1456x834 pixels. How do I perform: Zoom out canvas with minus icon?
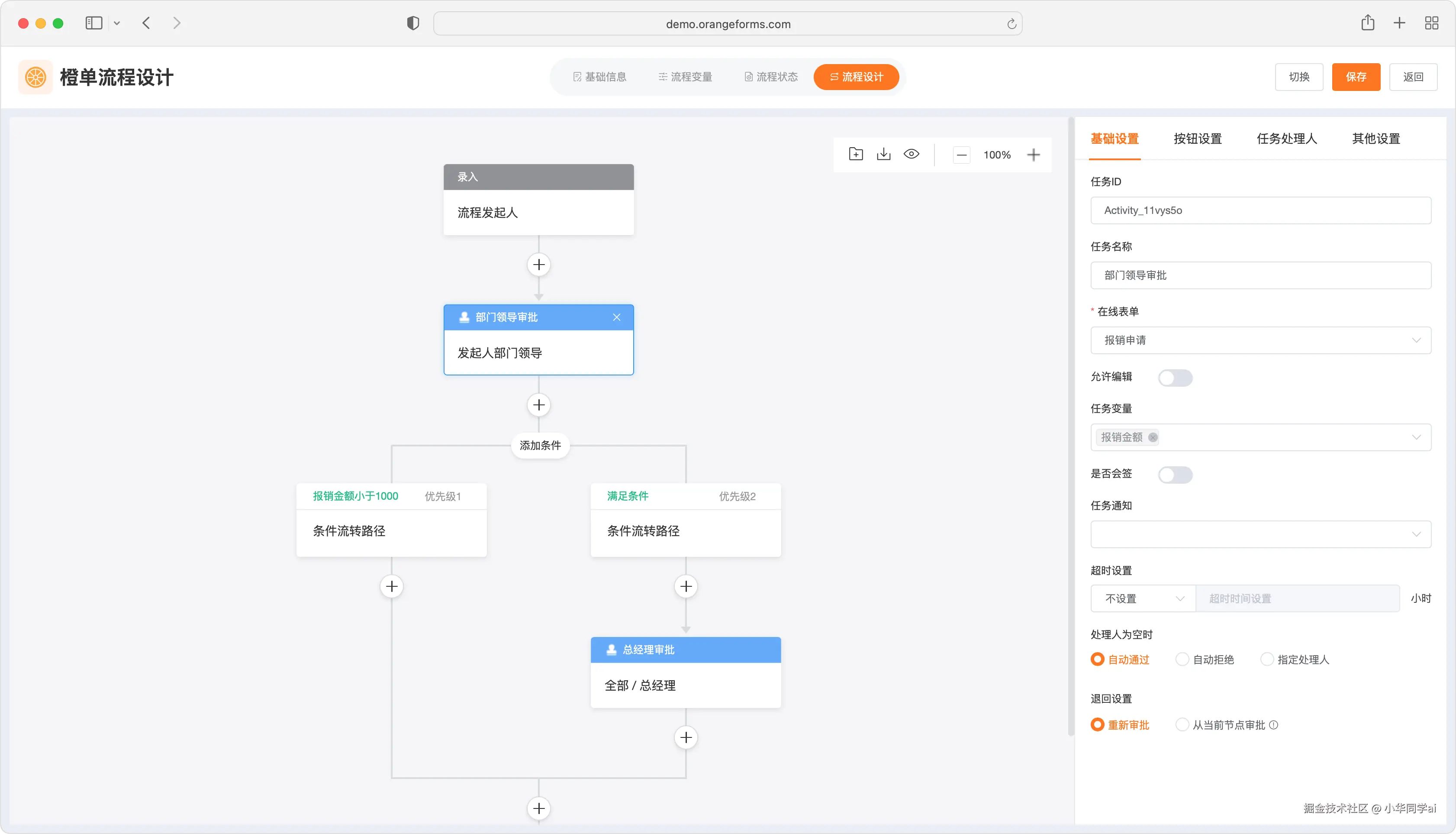click(x=961, y=155)
